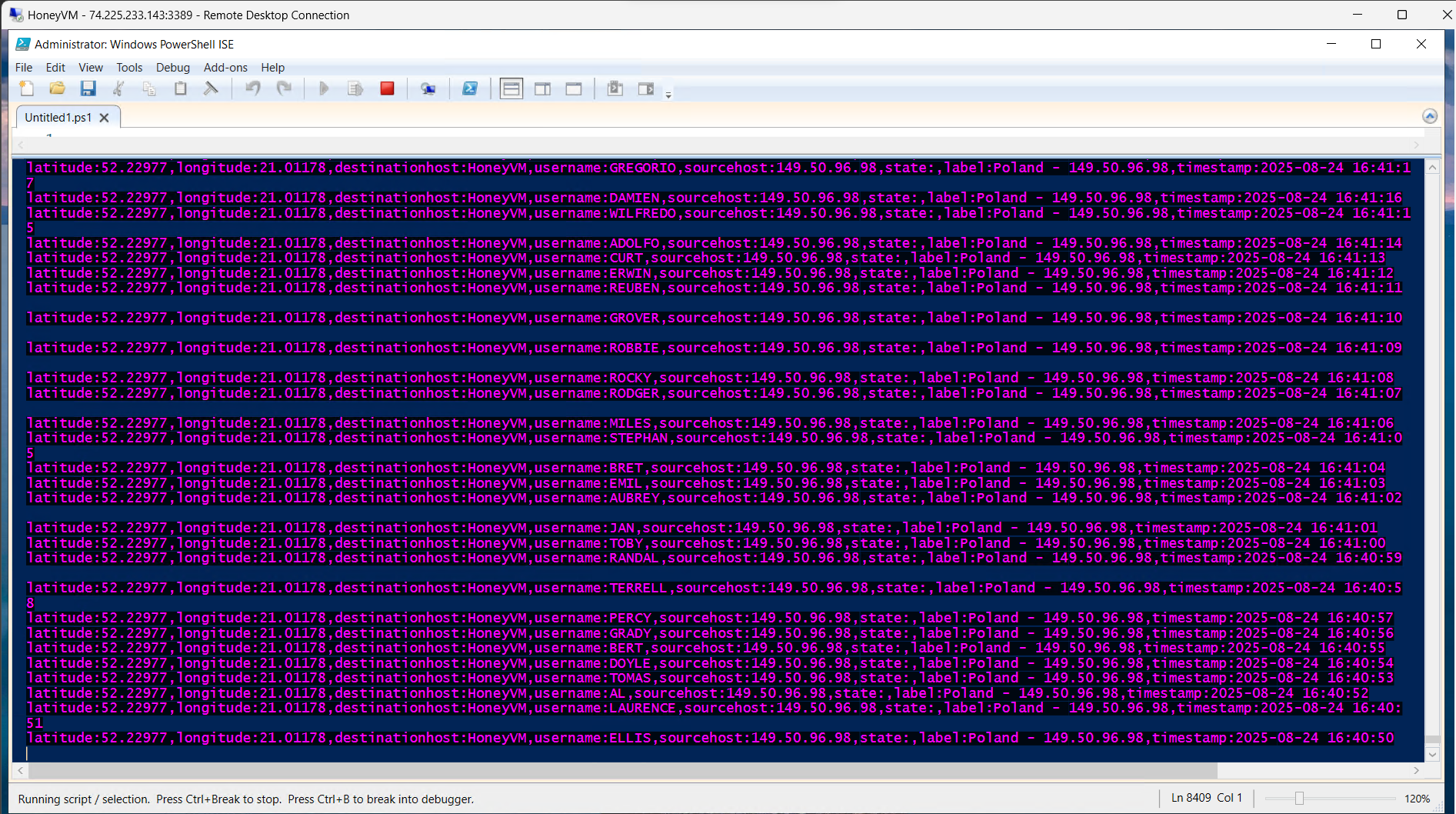Open the Debug menu
1456x814 pixels.
172,68
